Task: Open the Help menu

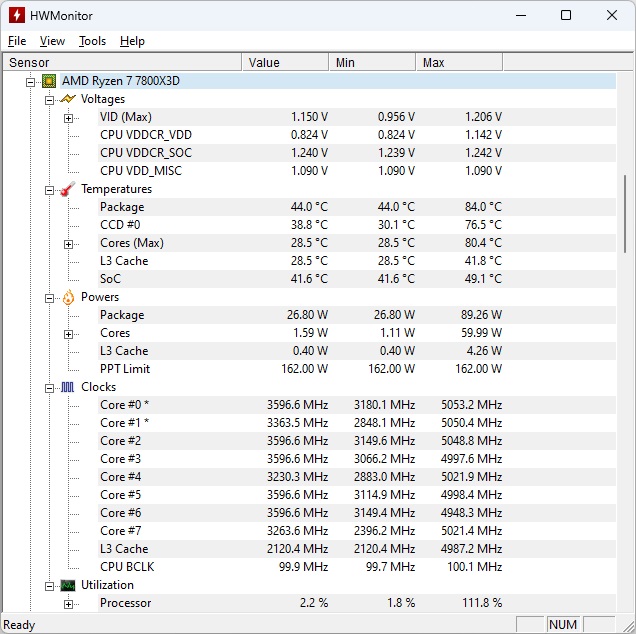Action: pyautogui.click(x=132, y=41)
